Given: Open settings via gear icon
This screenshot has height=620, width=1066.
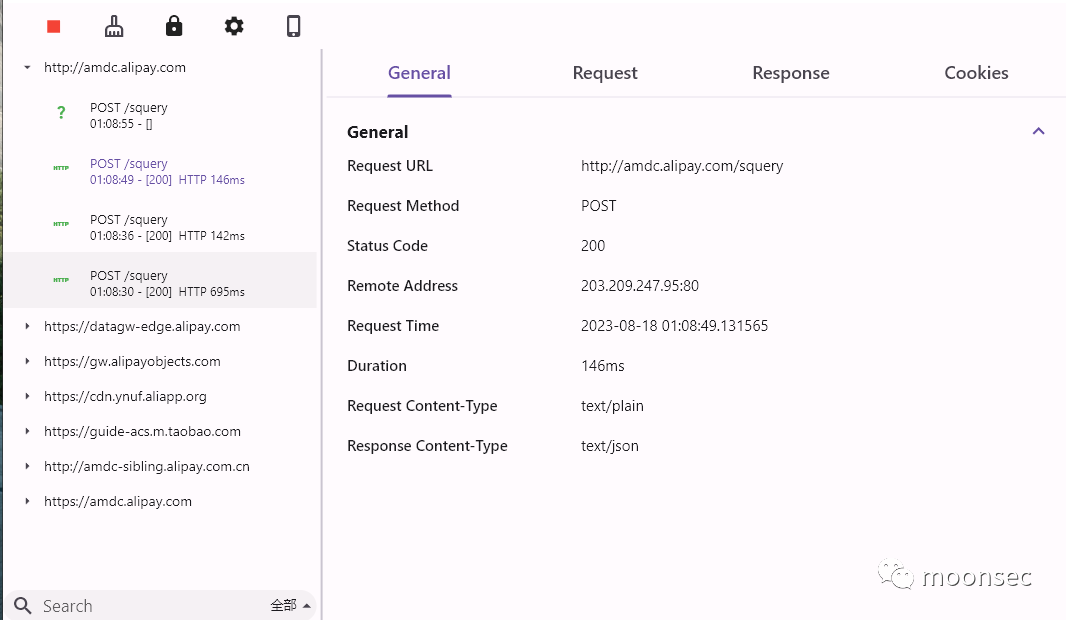Looking at the screenshot, I should (x=234, y=27).
